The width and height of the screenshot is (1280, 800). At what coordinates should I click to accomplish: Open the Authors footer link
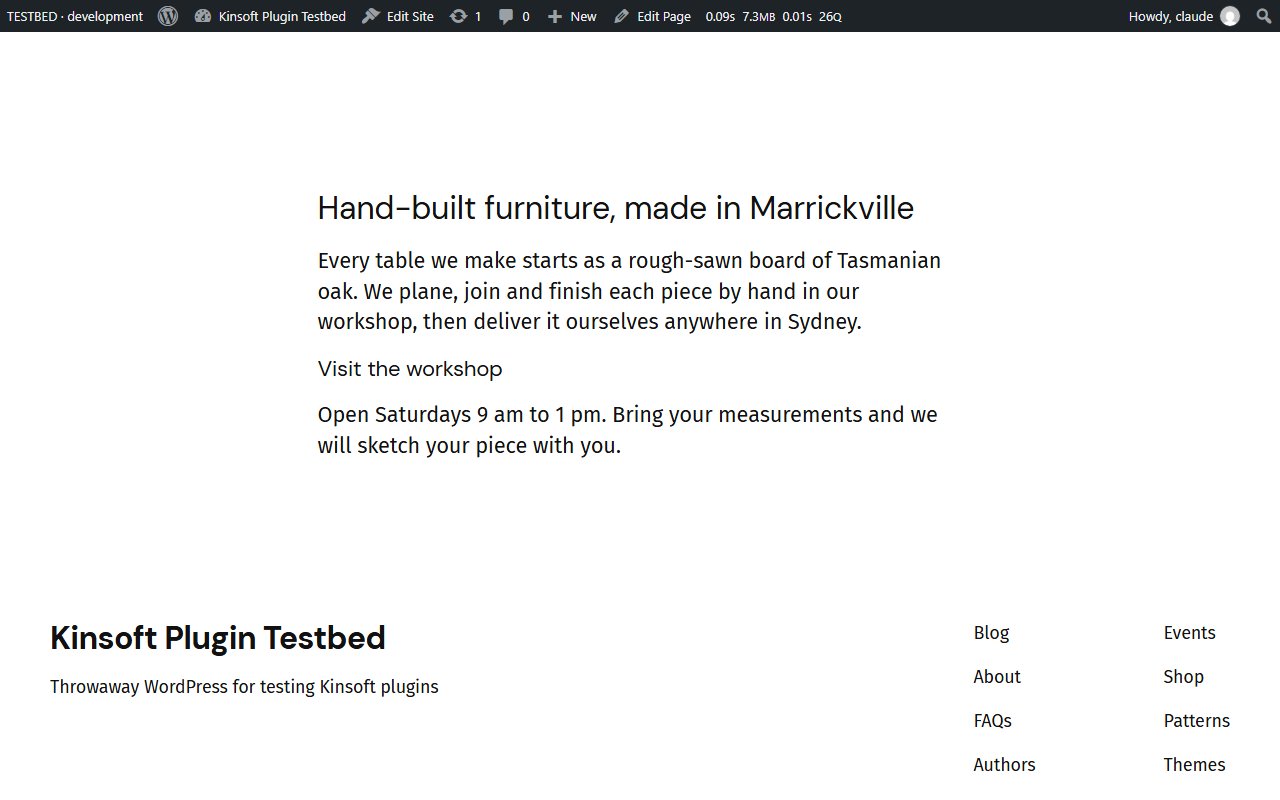(1004, 765)
